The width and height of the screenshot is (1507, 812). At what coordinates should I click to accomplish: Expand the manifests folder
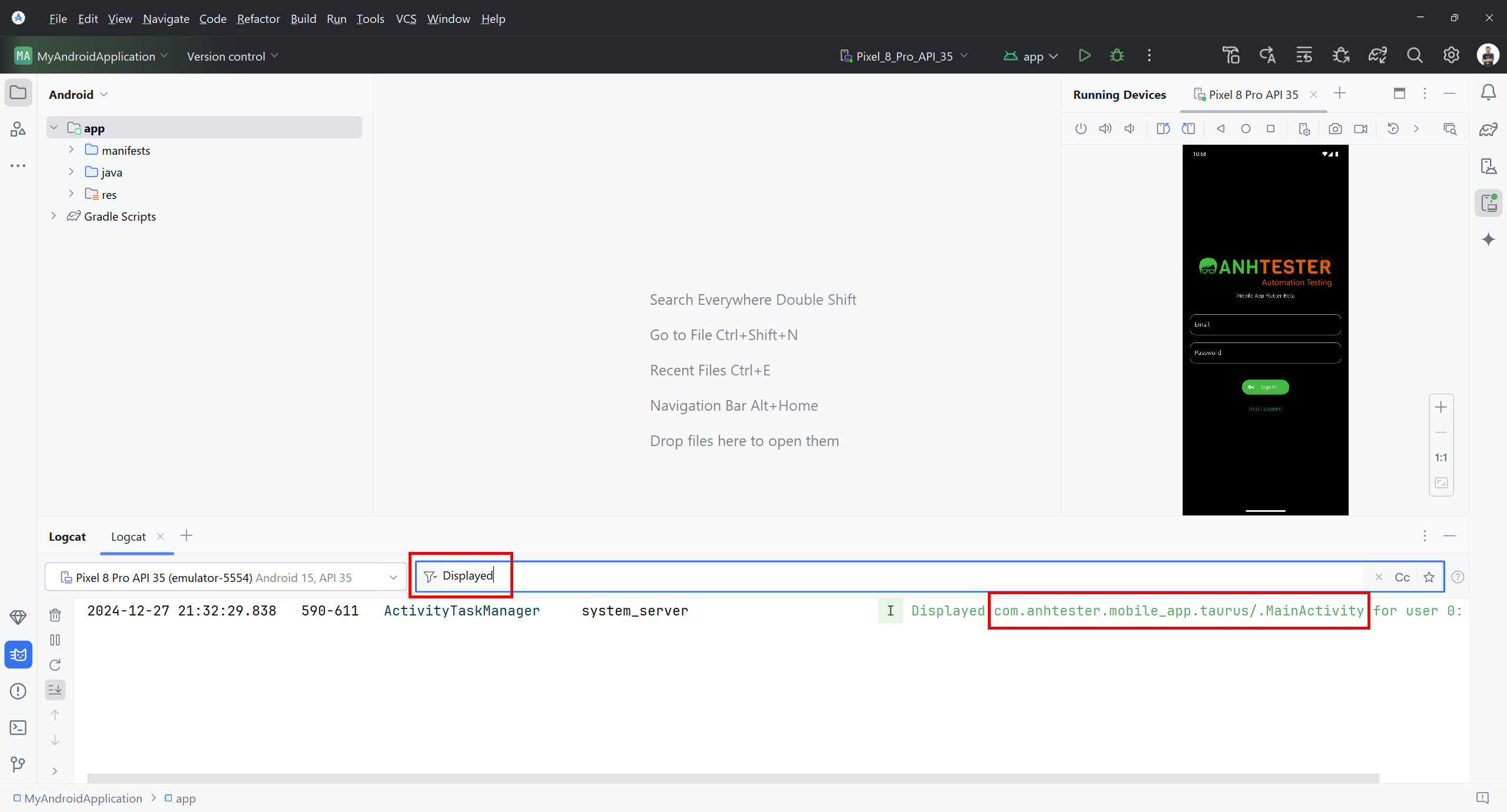pyautogui.click(x=71, y=149)
